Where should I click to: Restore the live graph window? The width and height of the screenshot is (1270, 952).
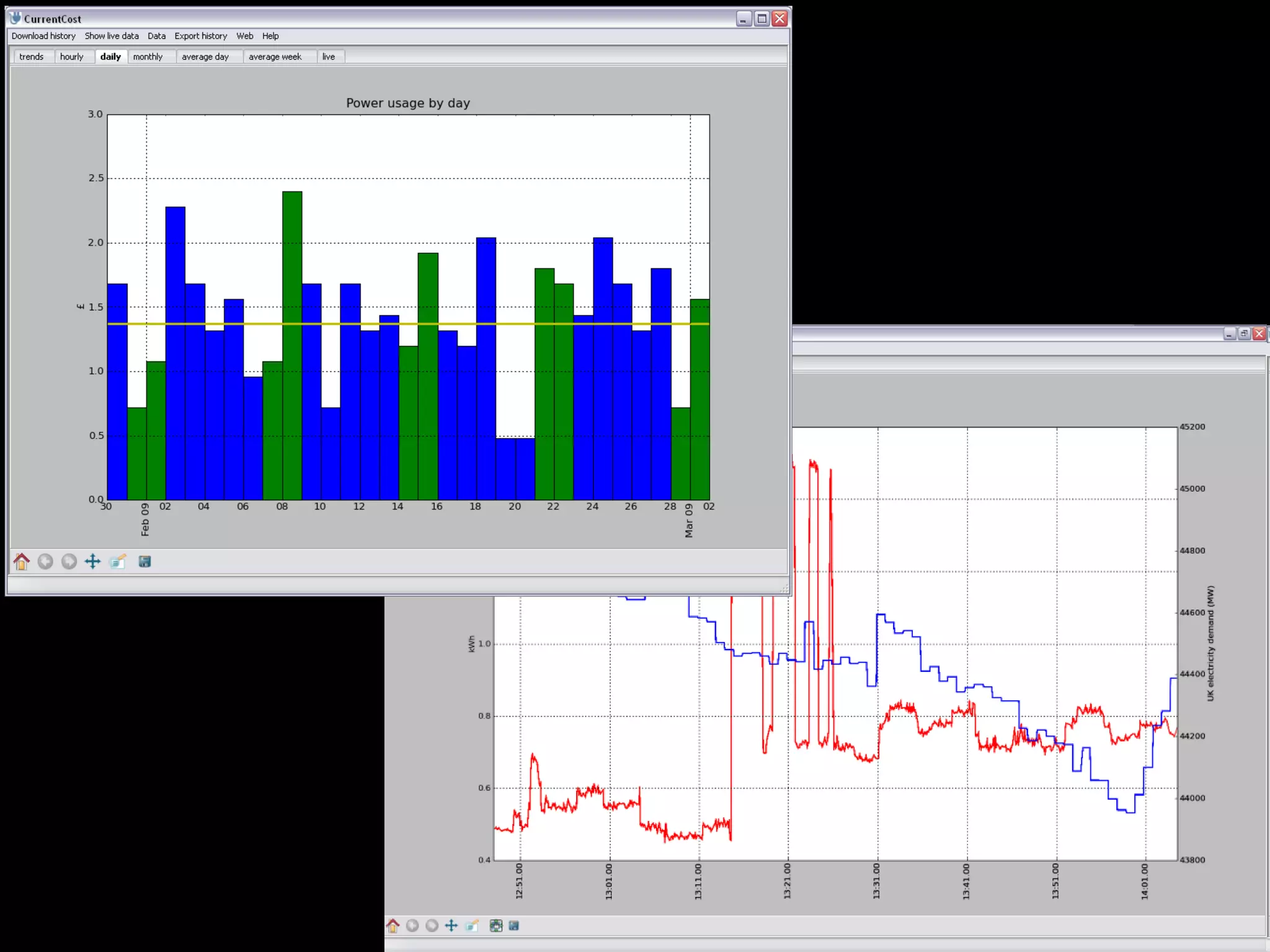(x=1244, y=334)
